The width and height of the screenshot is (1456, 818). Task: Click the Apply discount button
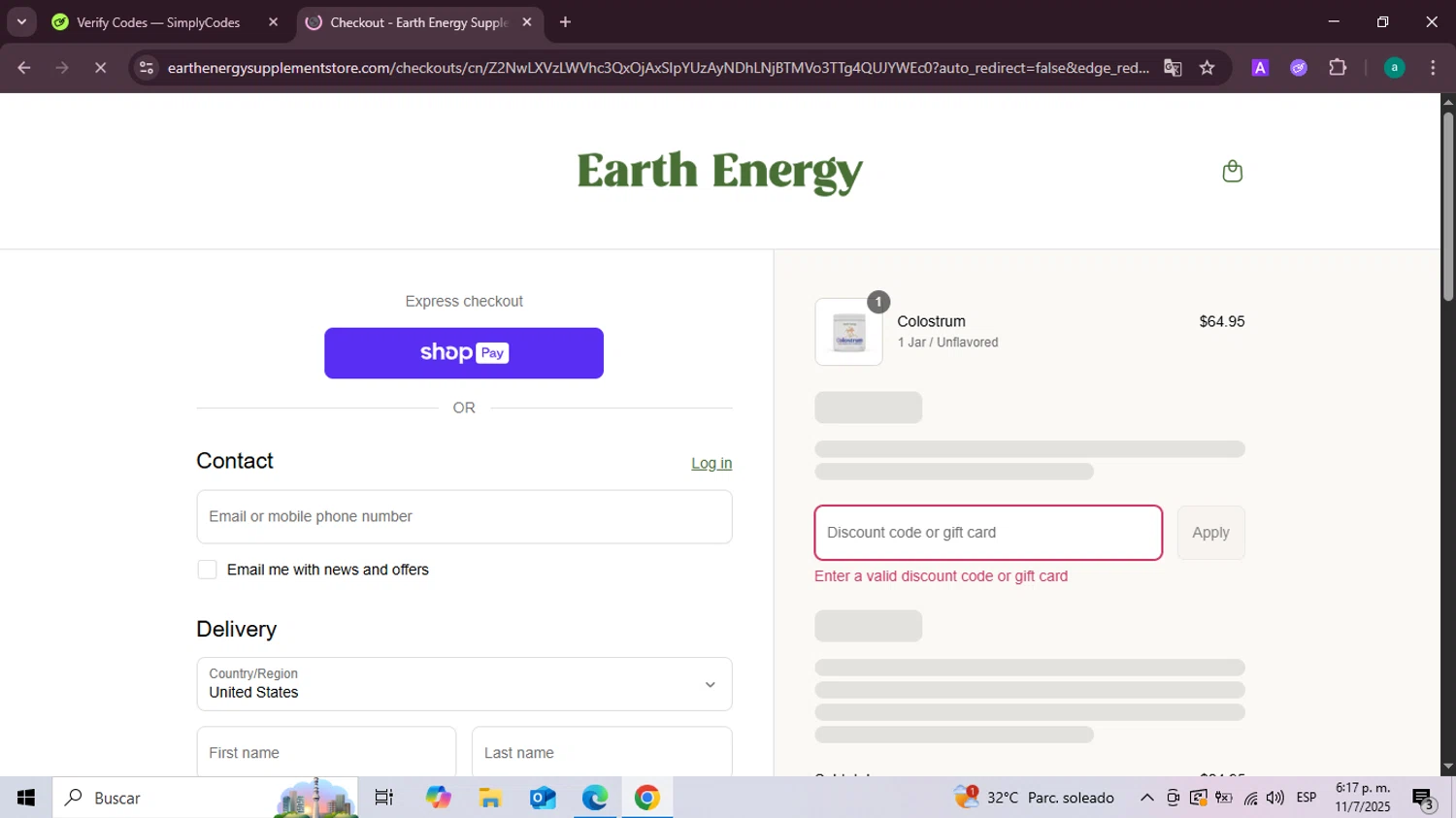1210,533
